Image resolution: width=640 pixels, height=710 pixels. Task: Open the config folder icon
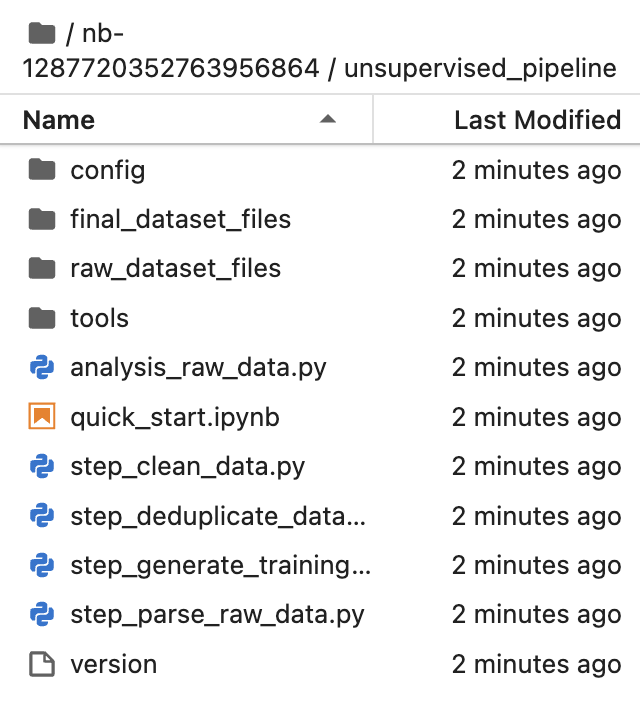[42, 170]
